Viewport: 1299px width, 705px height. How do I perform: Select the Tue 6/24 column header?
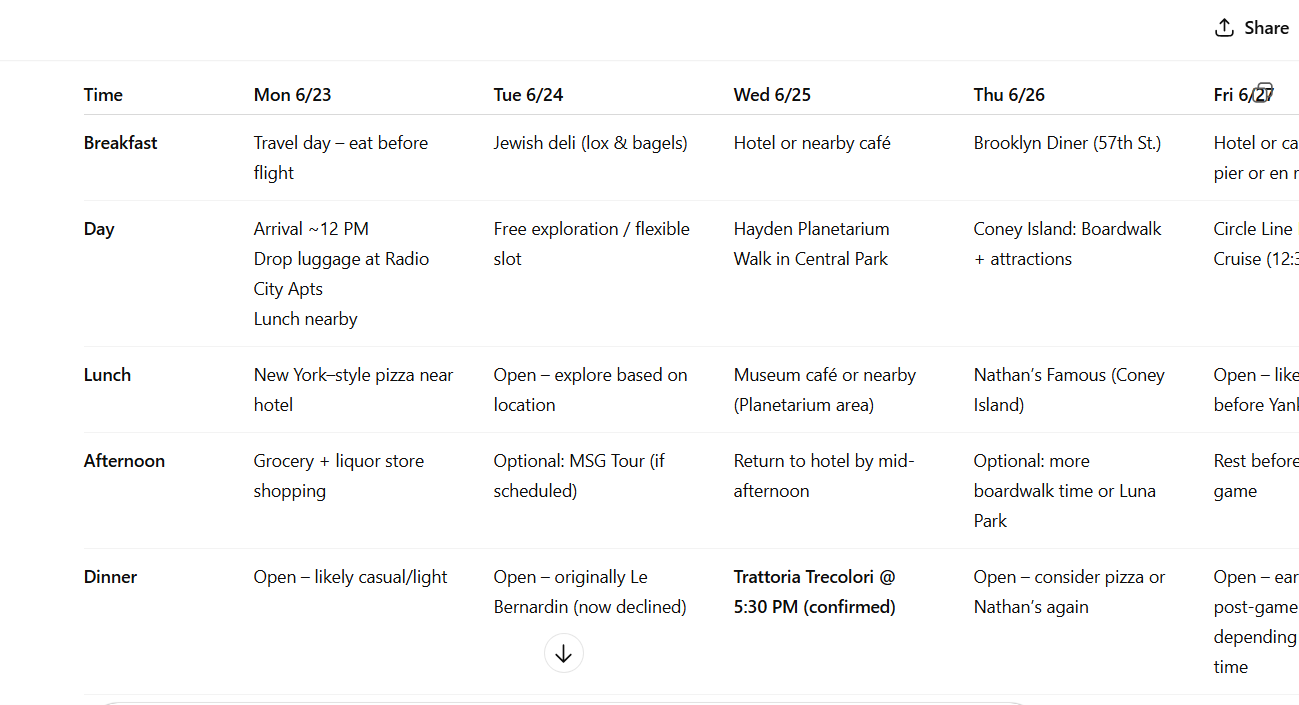pyautogui.click(x=528, y=95)
